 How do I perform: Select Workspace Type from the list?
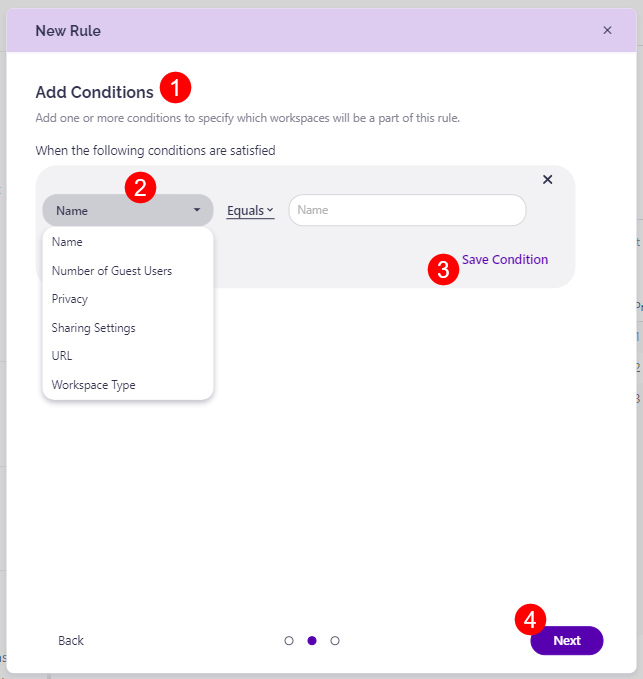coord(94,385)
